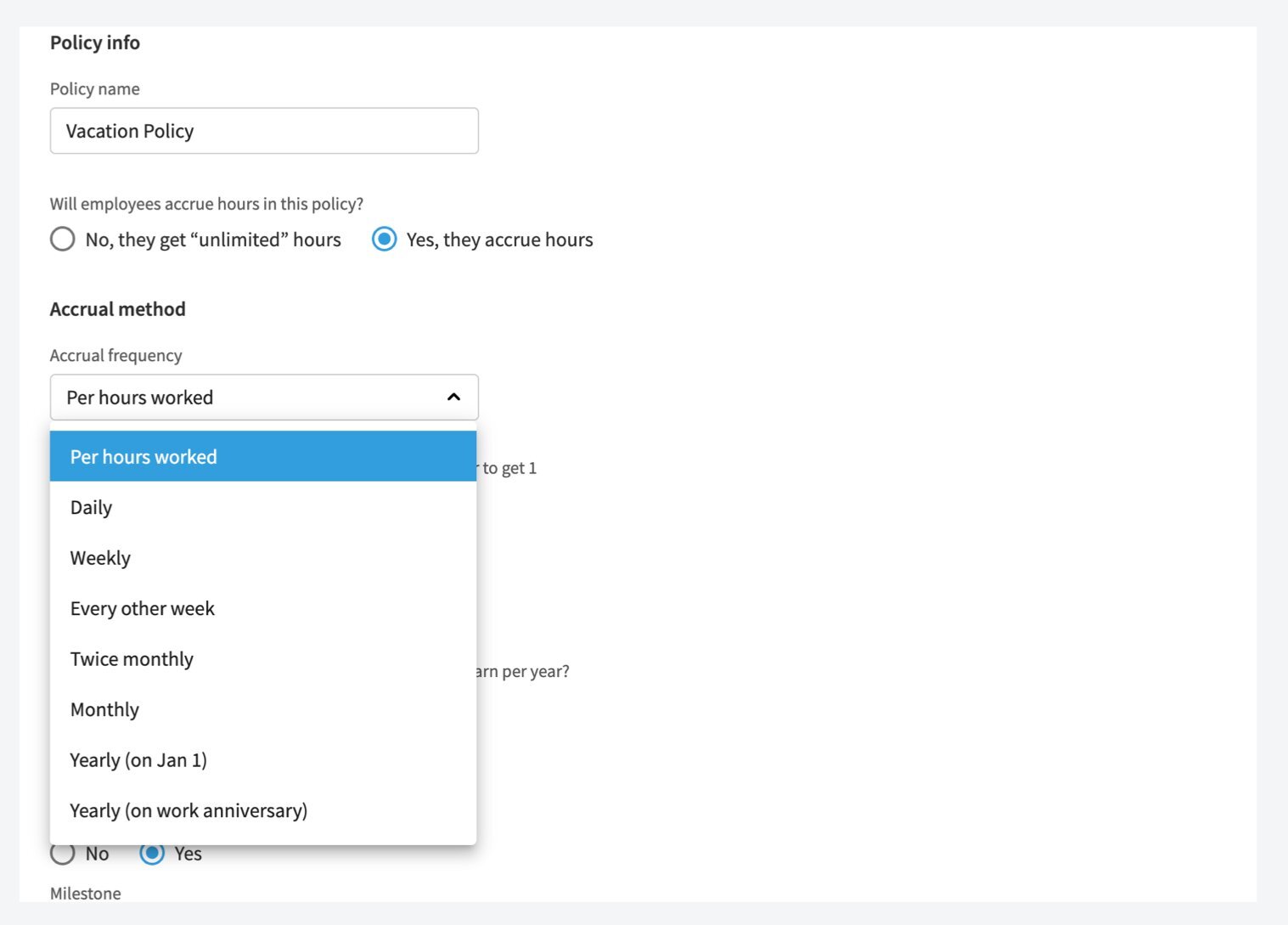Click the "Accrual method" section heading
Image resolution: width=1288 pixels, height=925 pixels.
(x=117, y=309)
